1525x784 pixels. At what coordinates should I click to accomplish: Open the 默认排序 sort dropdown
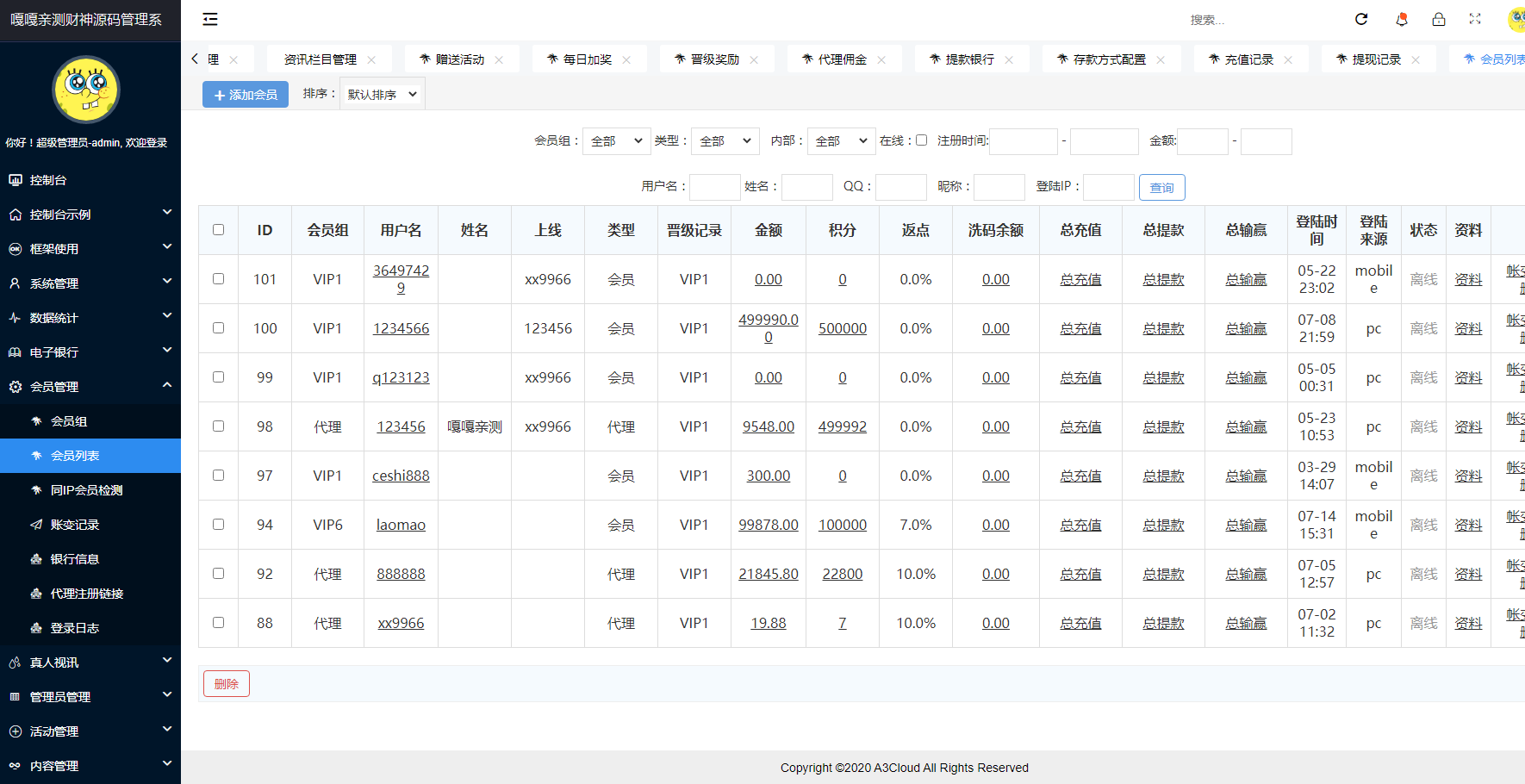tap(382, 95)
